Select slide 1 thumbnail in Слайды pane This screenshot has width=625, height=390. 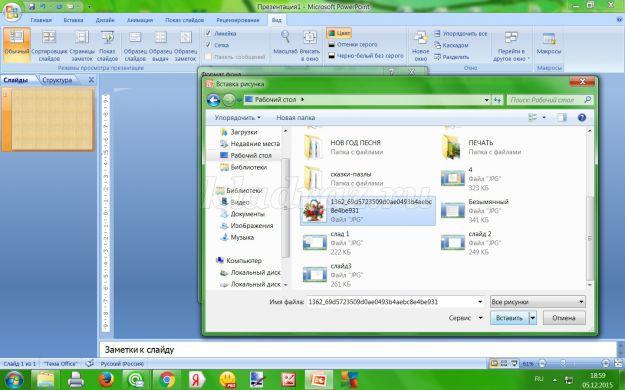pyautogui.click(x=52, y=119)
